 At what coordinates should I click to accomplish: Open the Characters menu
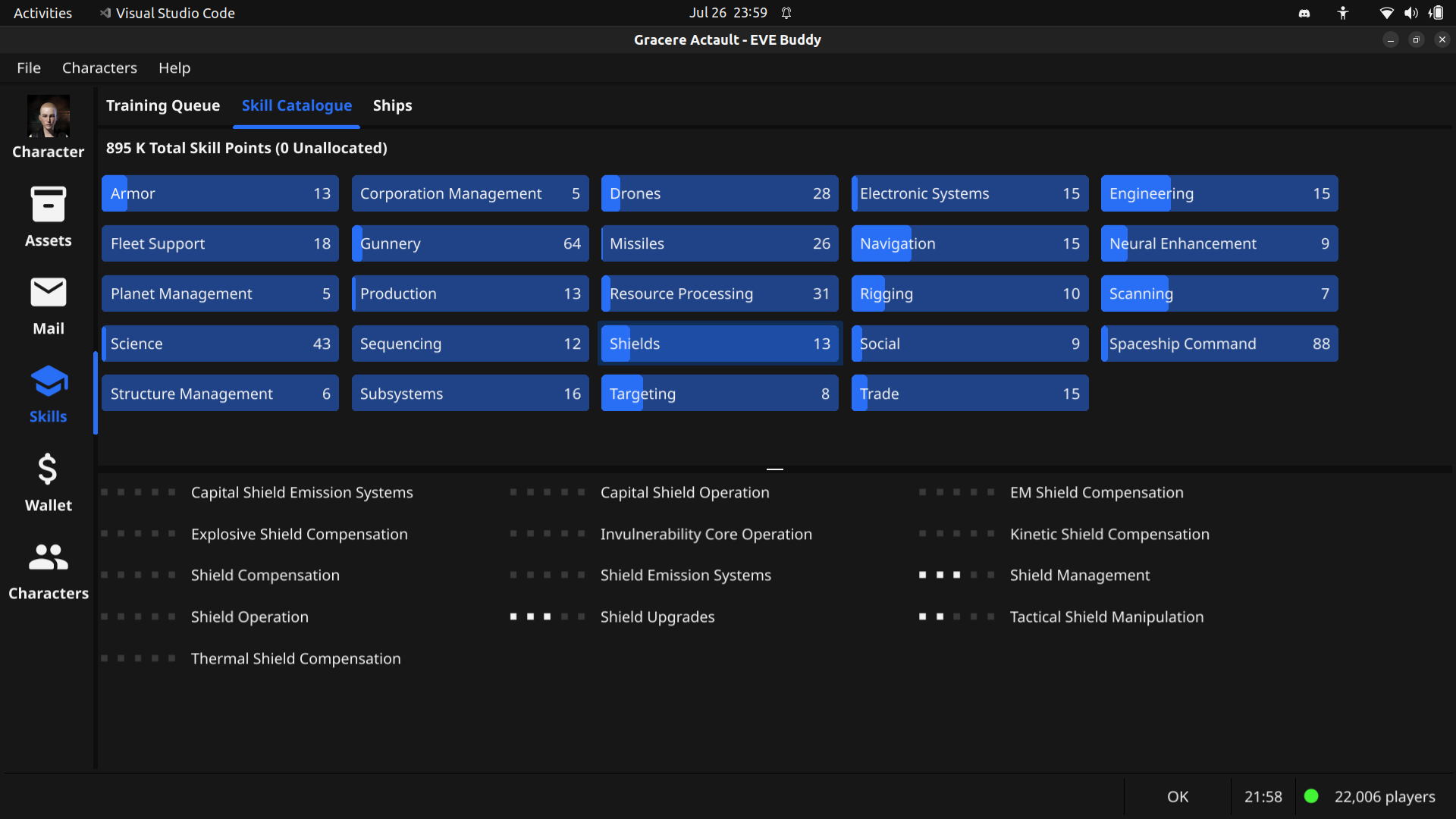click(x=99, y=67)
